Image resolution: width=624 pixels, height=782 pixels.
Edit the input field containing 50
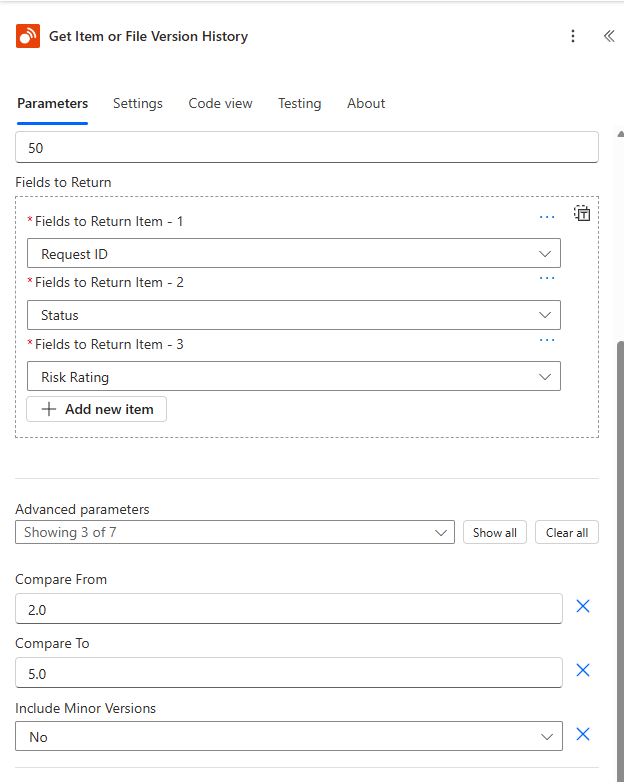tap(307, 147)
